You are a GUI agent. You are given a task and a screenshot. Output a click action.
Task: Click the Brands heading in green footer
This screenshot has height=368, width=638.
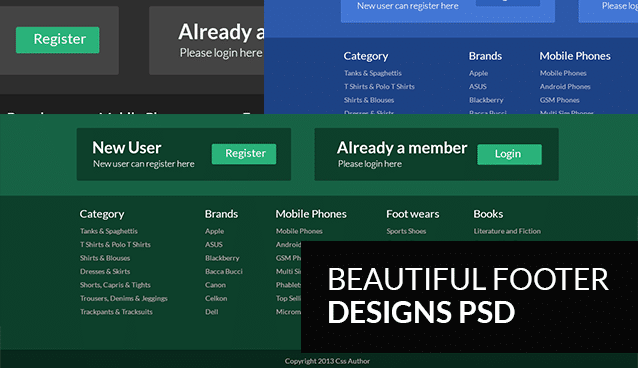[221, 214]
